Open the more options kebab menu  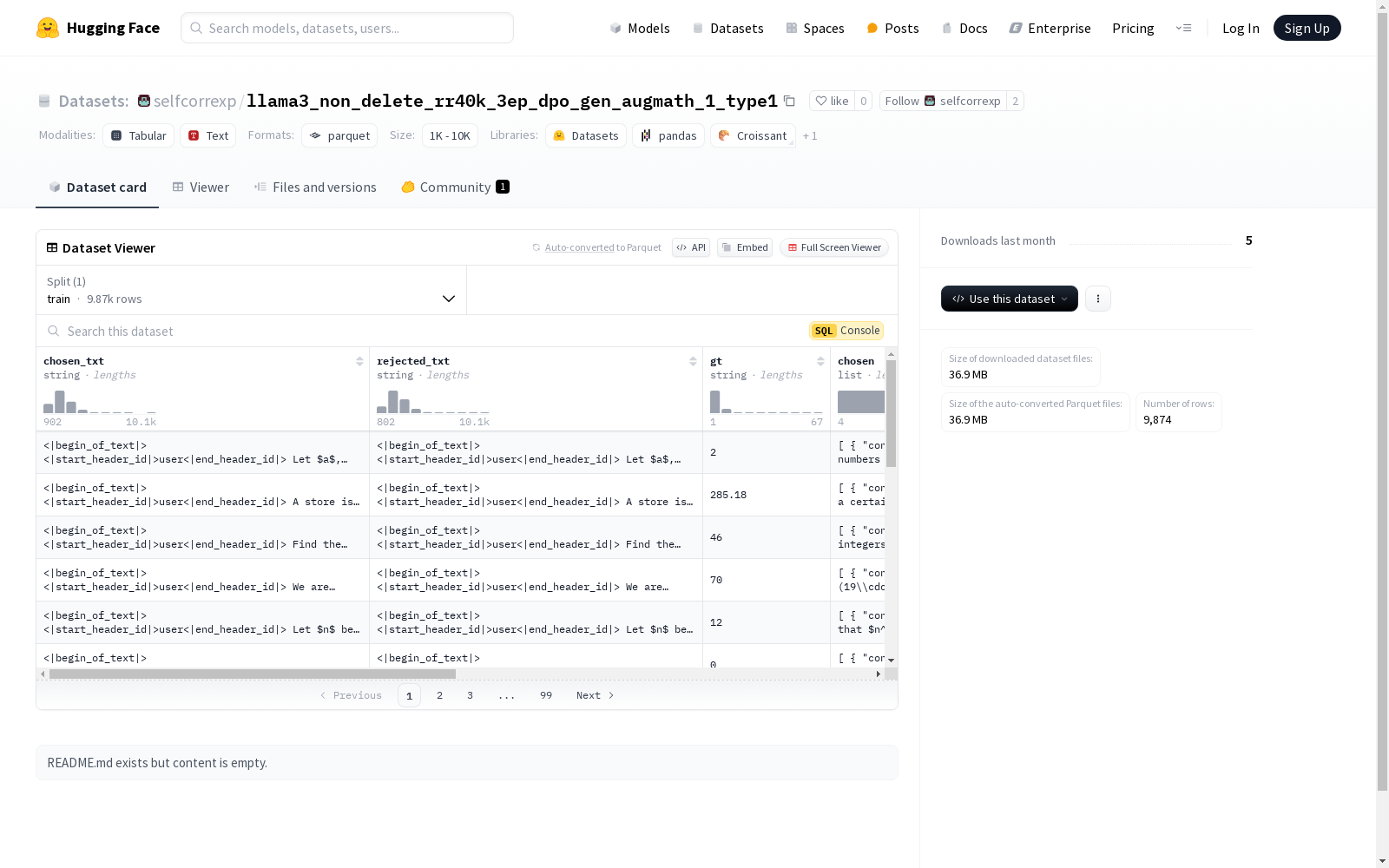tap(1098, 299)
